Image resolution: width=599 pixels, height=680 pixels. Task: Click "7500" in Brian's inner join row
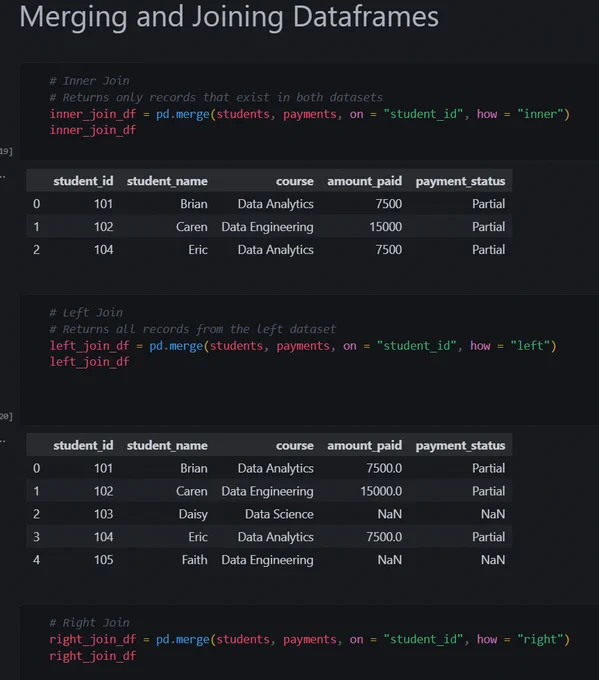coord(389,204)
